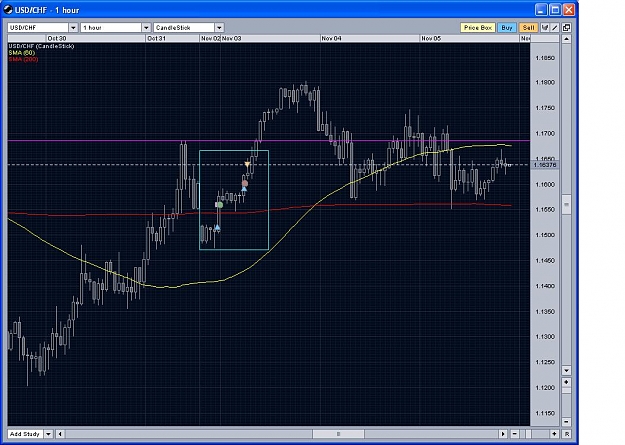The image size is (625, 445).
Task: Click the Price Box button
Action: 478,28
